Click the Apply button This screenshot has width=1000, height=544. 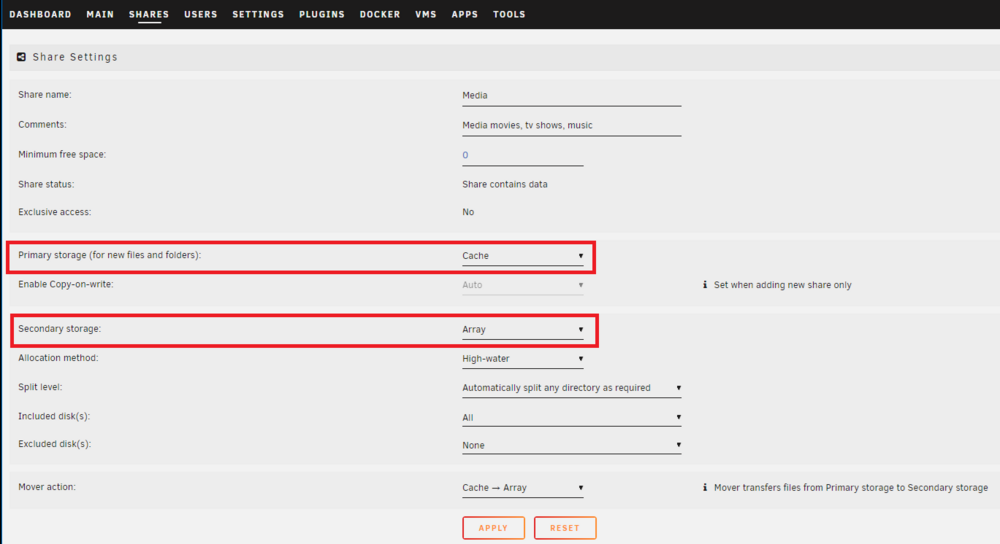click(494, 528)
